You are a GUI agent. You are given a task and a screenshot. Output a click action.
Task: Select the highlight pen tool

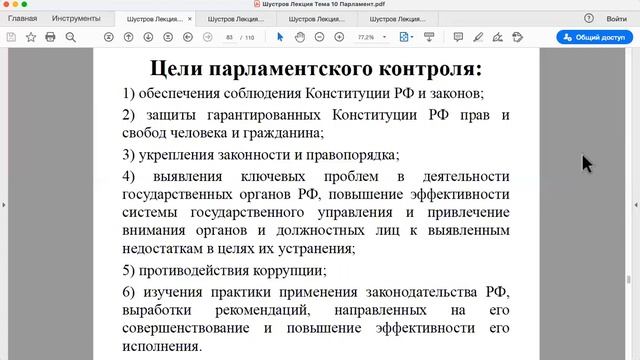click(478, 37)
